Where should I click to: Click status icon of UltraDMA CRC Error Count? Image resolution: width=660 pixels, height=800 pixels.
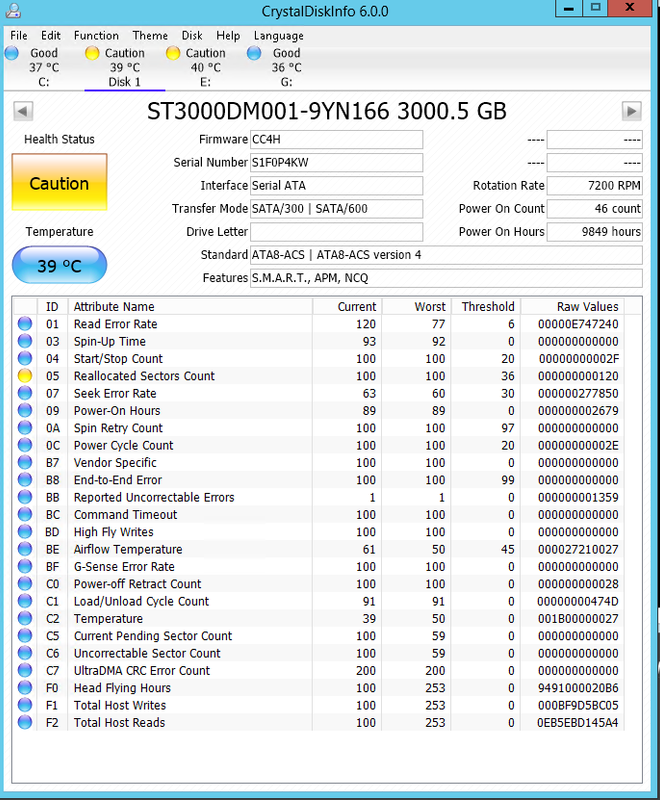click(x=24, y=670)
